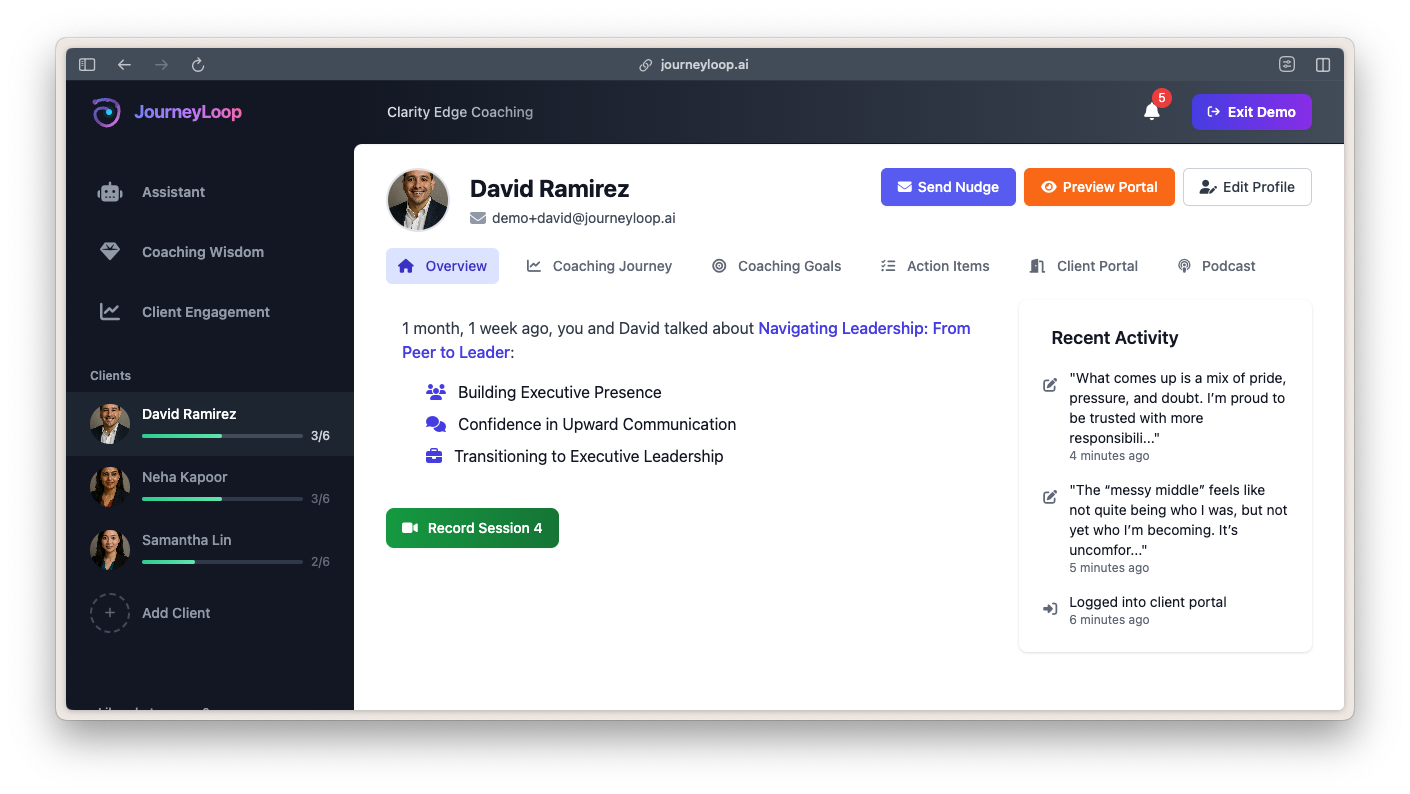
Task: Click the "4 minutes ago" timestamp
Action: [1109, 456]
